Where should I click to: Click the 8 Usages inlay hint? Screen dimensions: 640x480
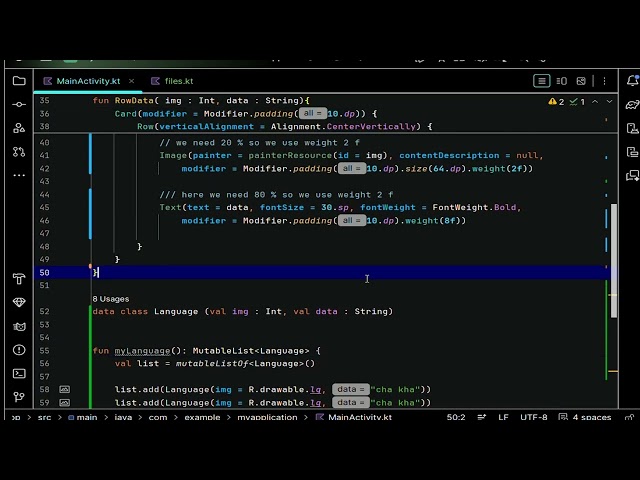(111, 299)
